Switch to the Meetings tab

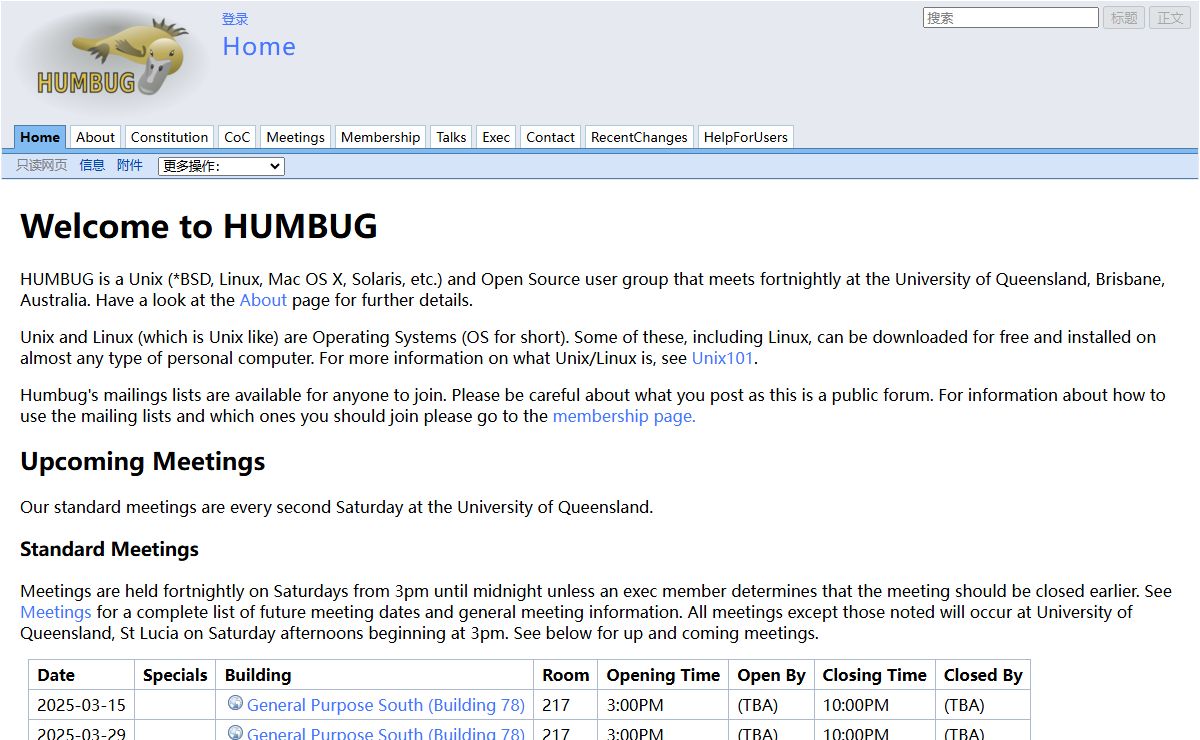click(x=295, y=137)
